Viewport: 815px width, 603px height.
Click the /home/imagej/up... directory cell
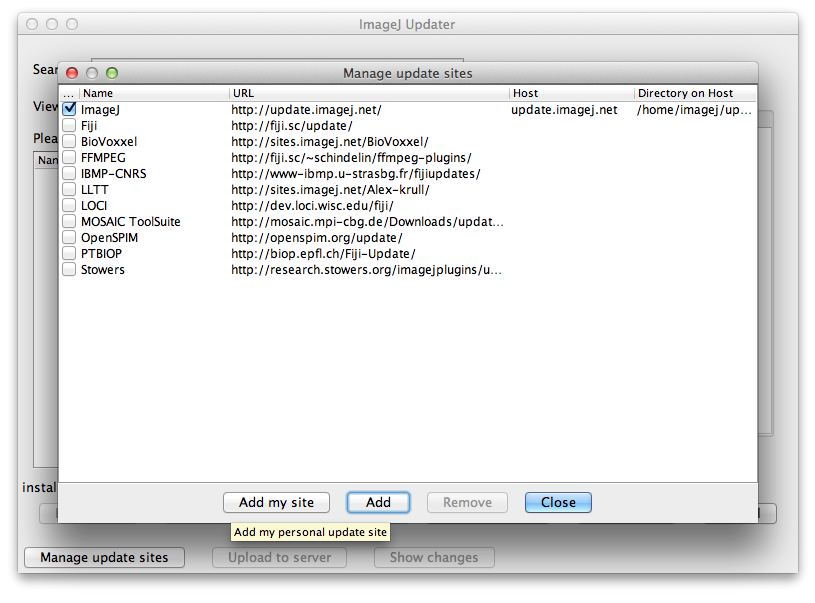pyautogui.click(x=694, y=110)
